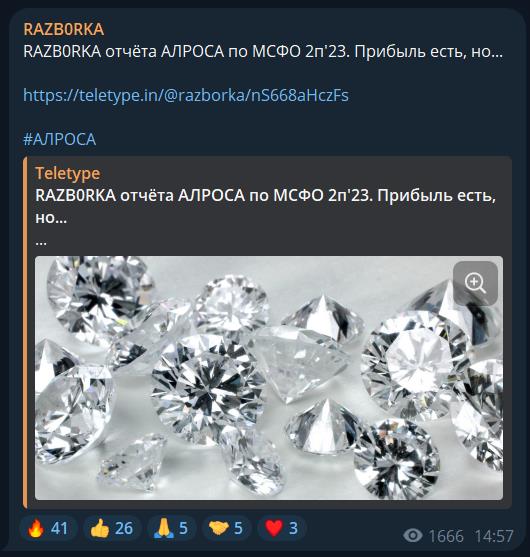Screen dimensions: 530x557
Task: Click the 41 count on the fire reaction
Action: (59, 529)
